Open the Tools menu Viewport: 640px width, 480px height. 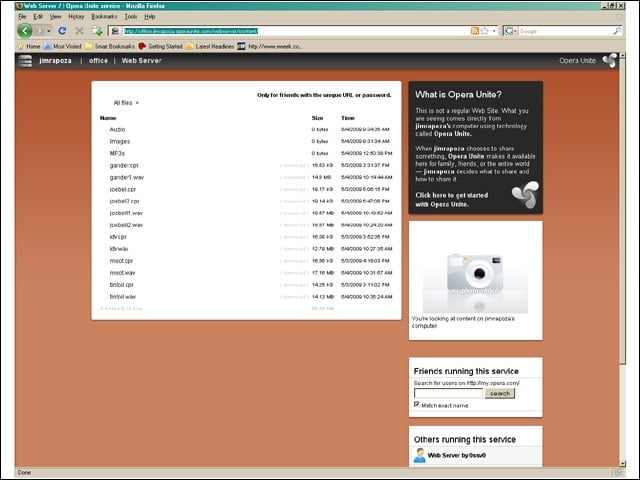coord(131,17)
